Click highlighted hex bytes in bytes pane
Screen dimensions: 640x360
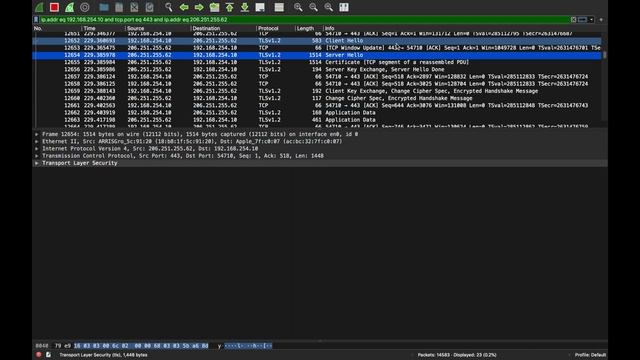point(141,346)
